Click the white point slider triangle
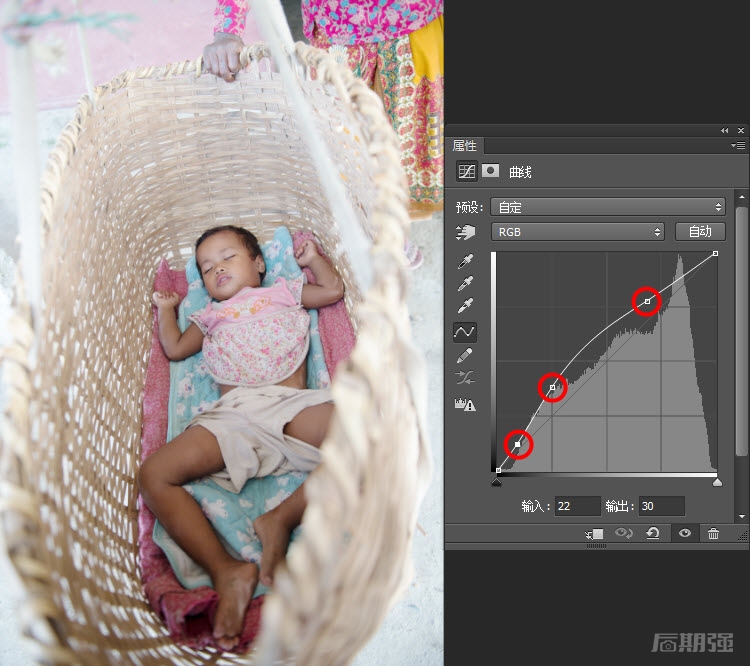The height and width of the screenshot is (666, 750). 717,482
